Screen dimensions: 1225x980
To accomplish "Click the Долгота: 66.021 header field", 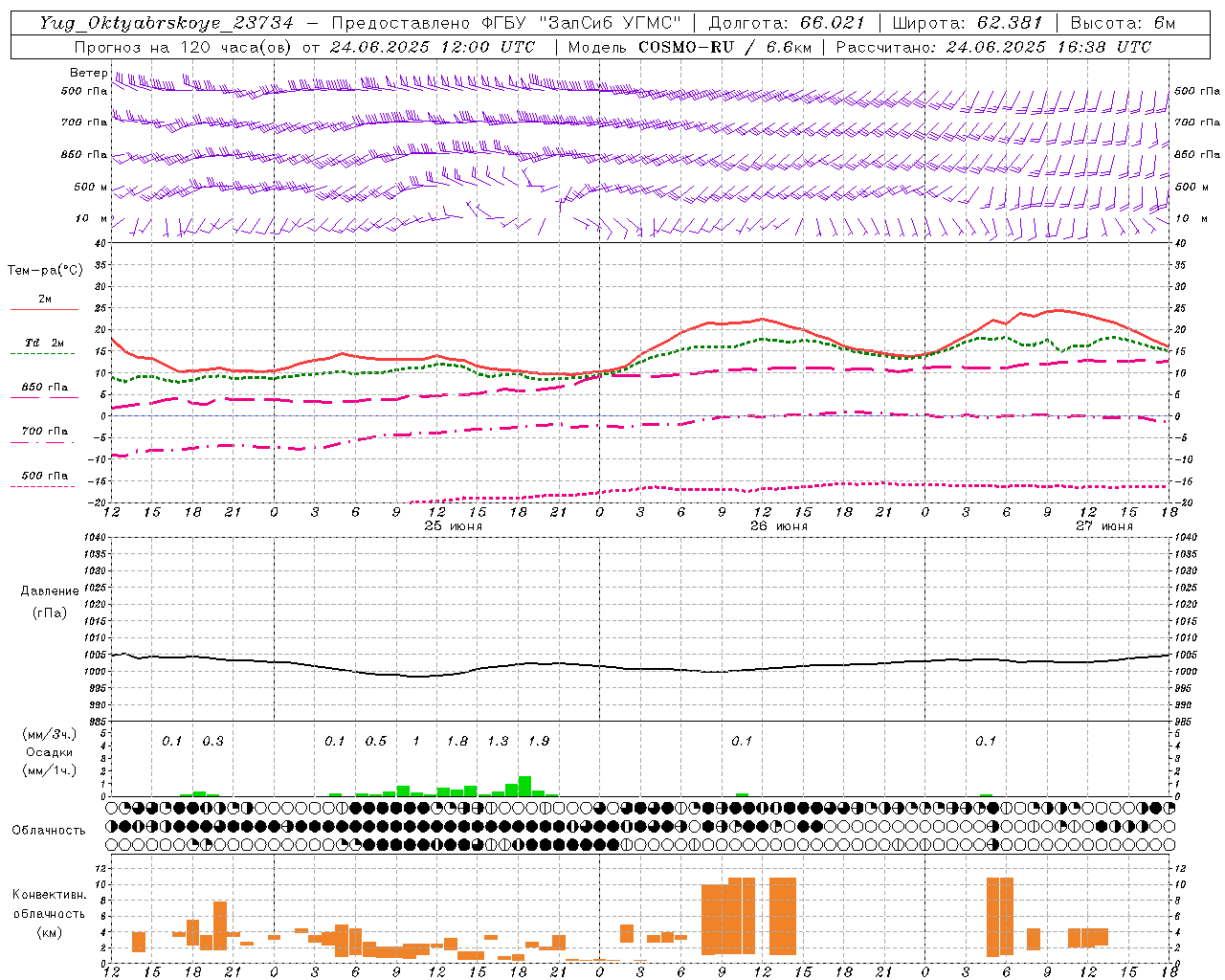I will pos(787,23).
